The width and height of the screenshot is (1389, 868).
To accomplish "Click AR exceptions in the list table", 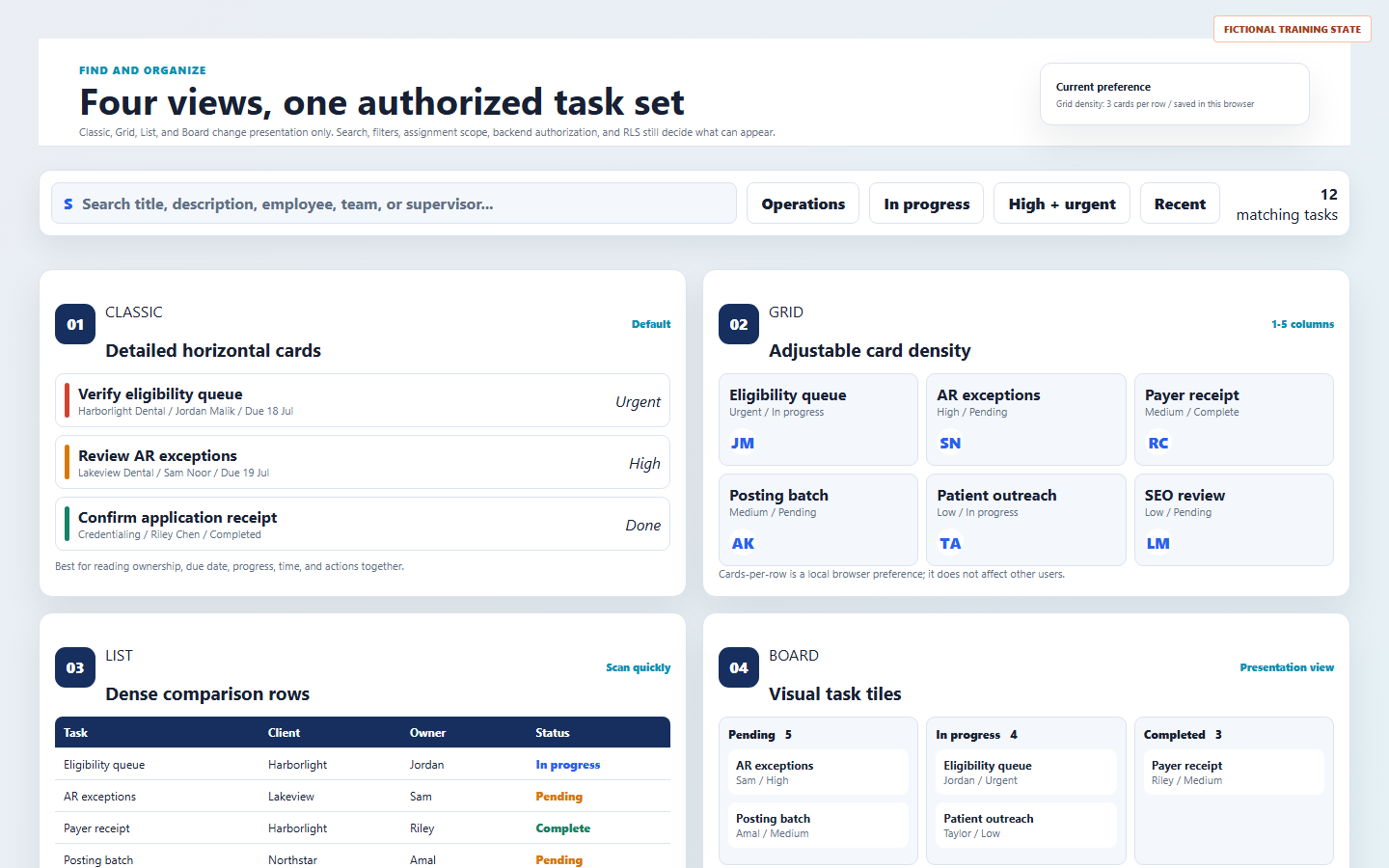I will (99, 797).
